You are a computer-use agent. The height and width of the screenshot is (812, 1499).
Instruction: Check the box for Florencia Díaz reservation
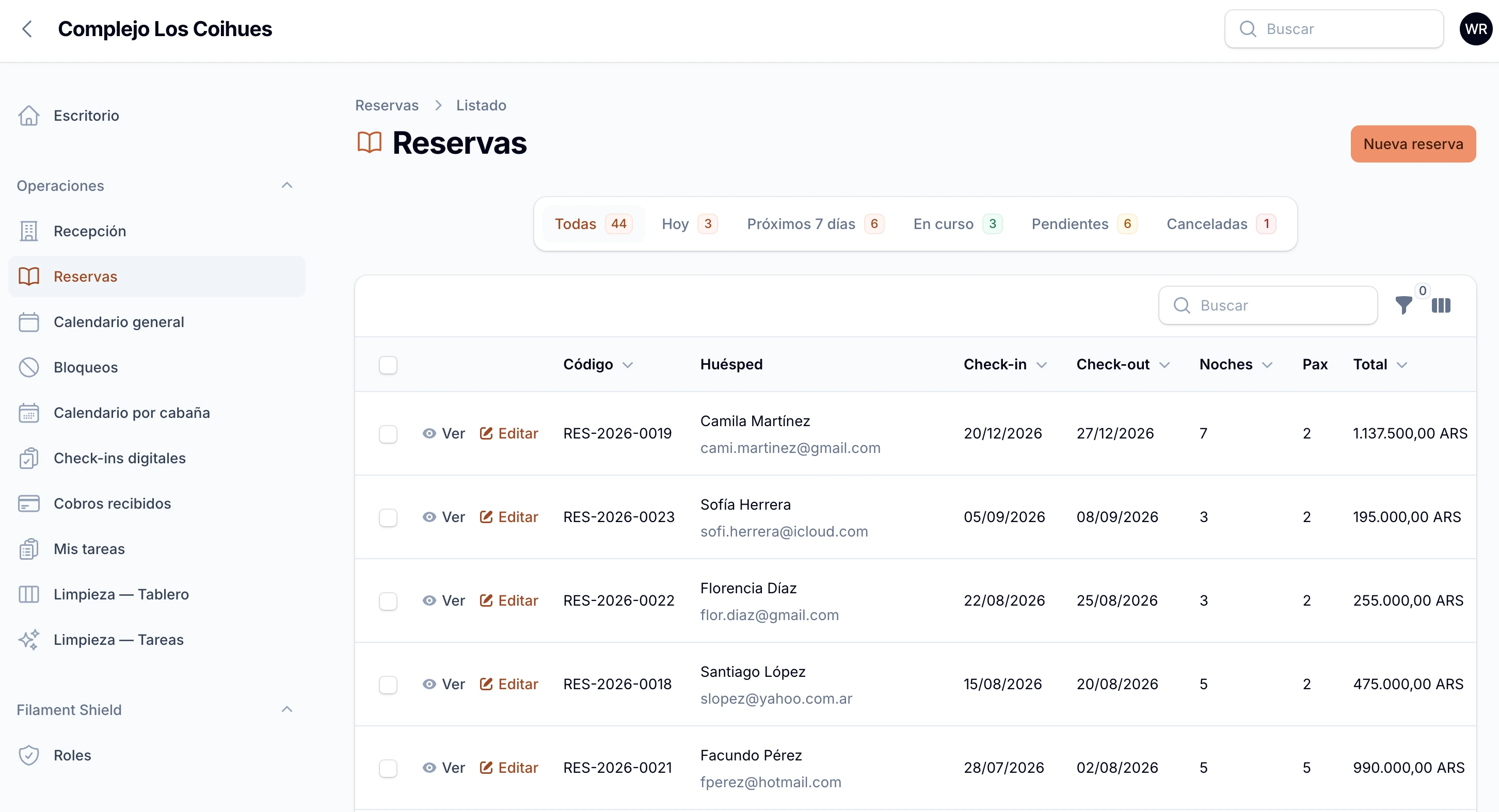pyautogui.click(x=388, y=601)
